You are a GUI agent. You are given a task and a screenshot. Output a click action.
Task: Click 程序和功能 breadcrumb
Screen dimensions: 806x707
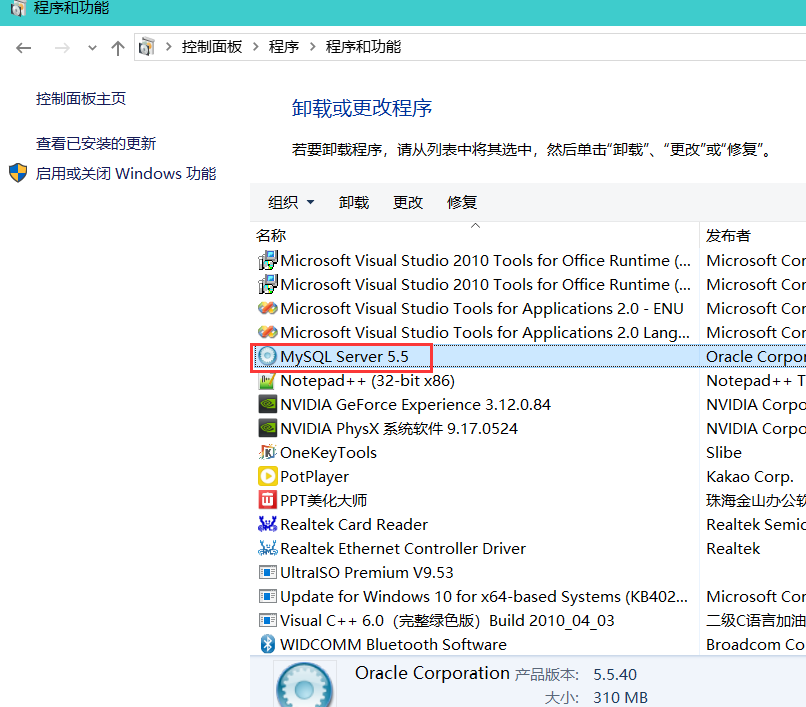[363, 47]
